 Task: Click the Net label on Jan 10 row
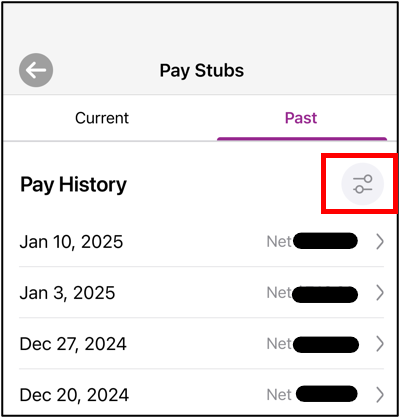pos(279,242)
